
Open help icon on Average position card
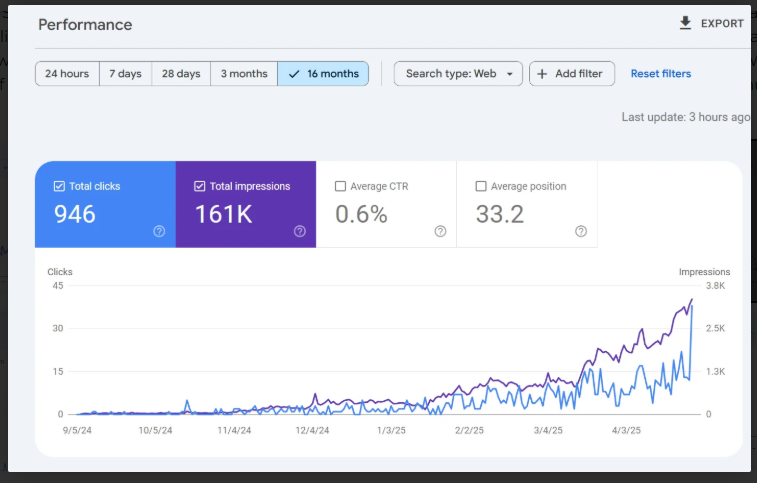pyautogui.click(x=581, y=231)
